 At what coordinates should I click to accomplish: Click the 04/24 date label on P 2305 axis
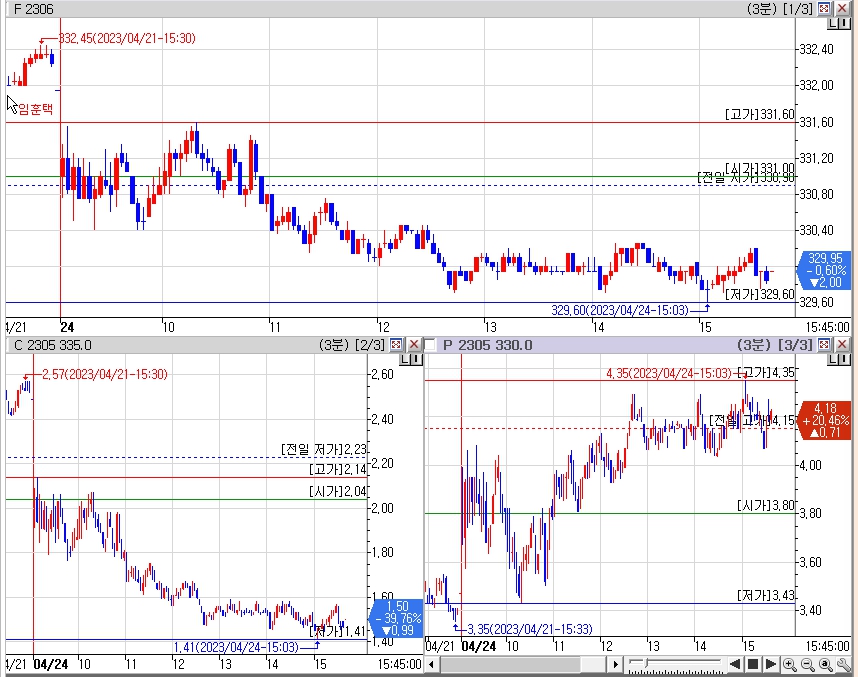tap(479, 646)
